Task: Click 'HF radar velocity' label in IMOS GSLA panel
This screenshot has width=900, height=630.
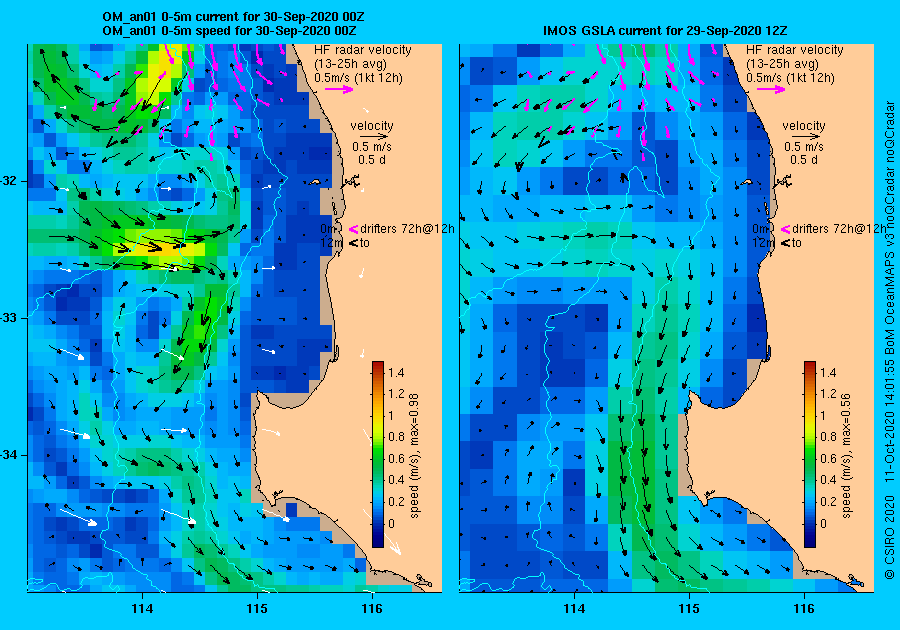Action: coord(795,50)
